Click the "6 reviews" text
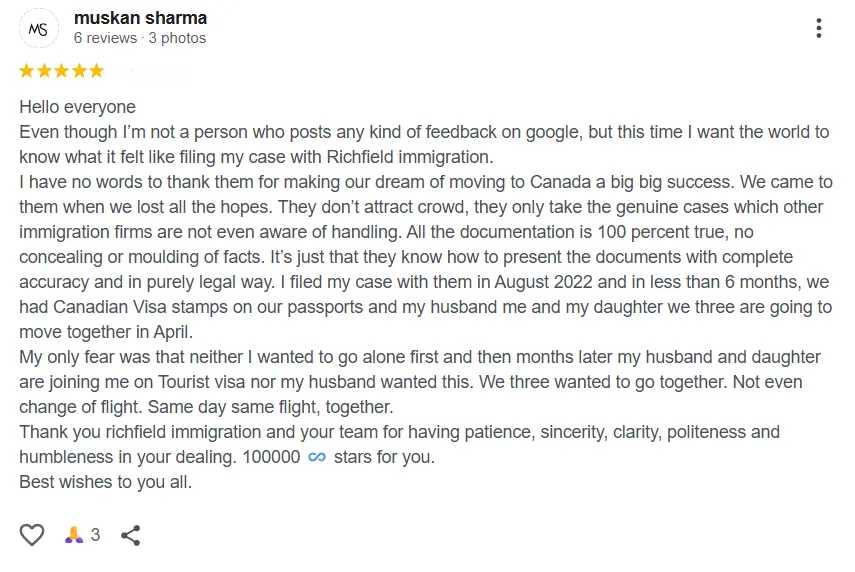Screen dimensions: 855x572 (x=105, y=38)
